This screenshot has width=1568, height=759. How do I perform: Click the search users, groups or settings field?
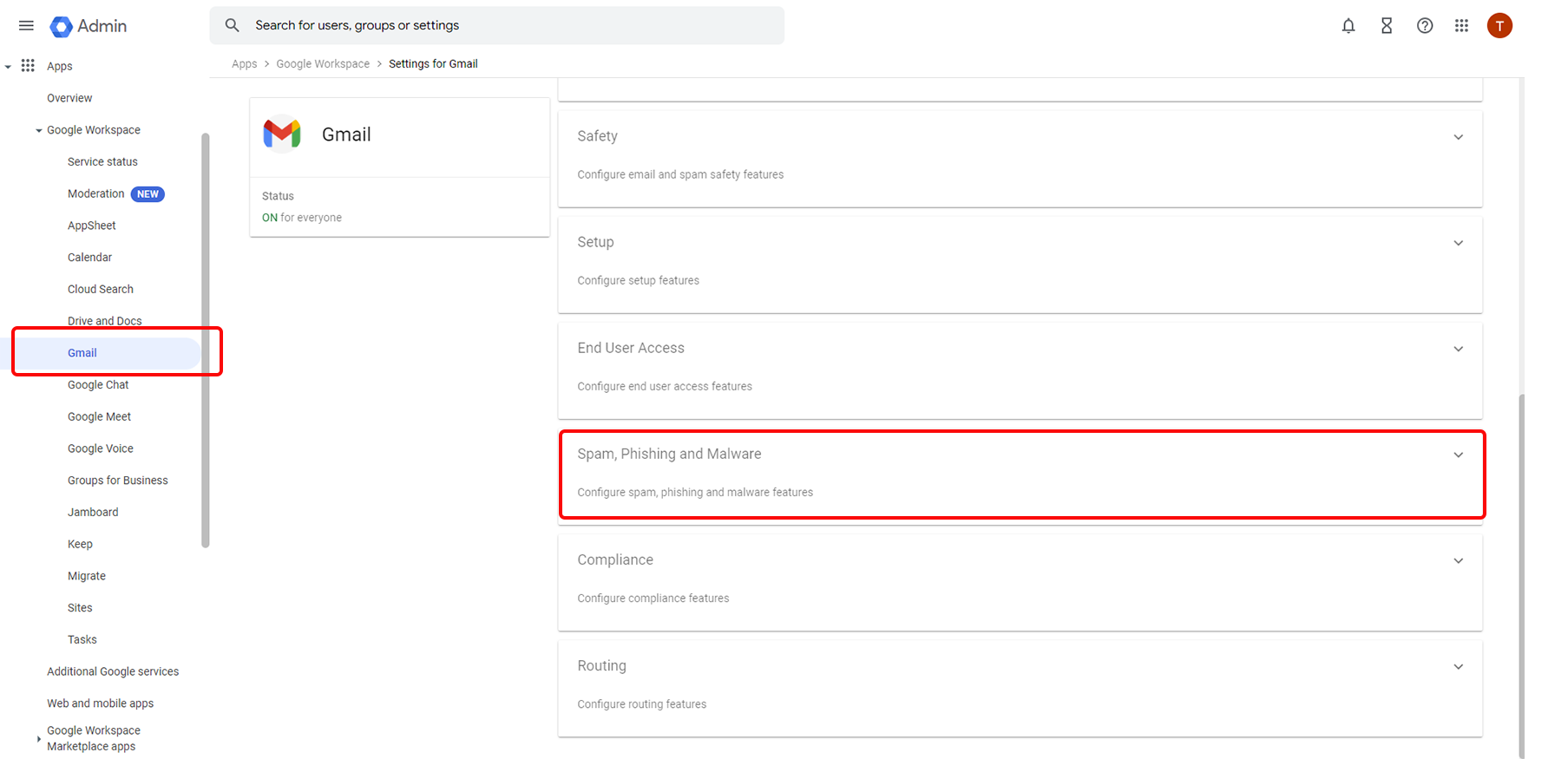point(512,26)
